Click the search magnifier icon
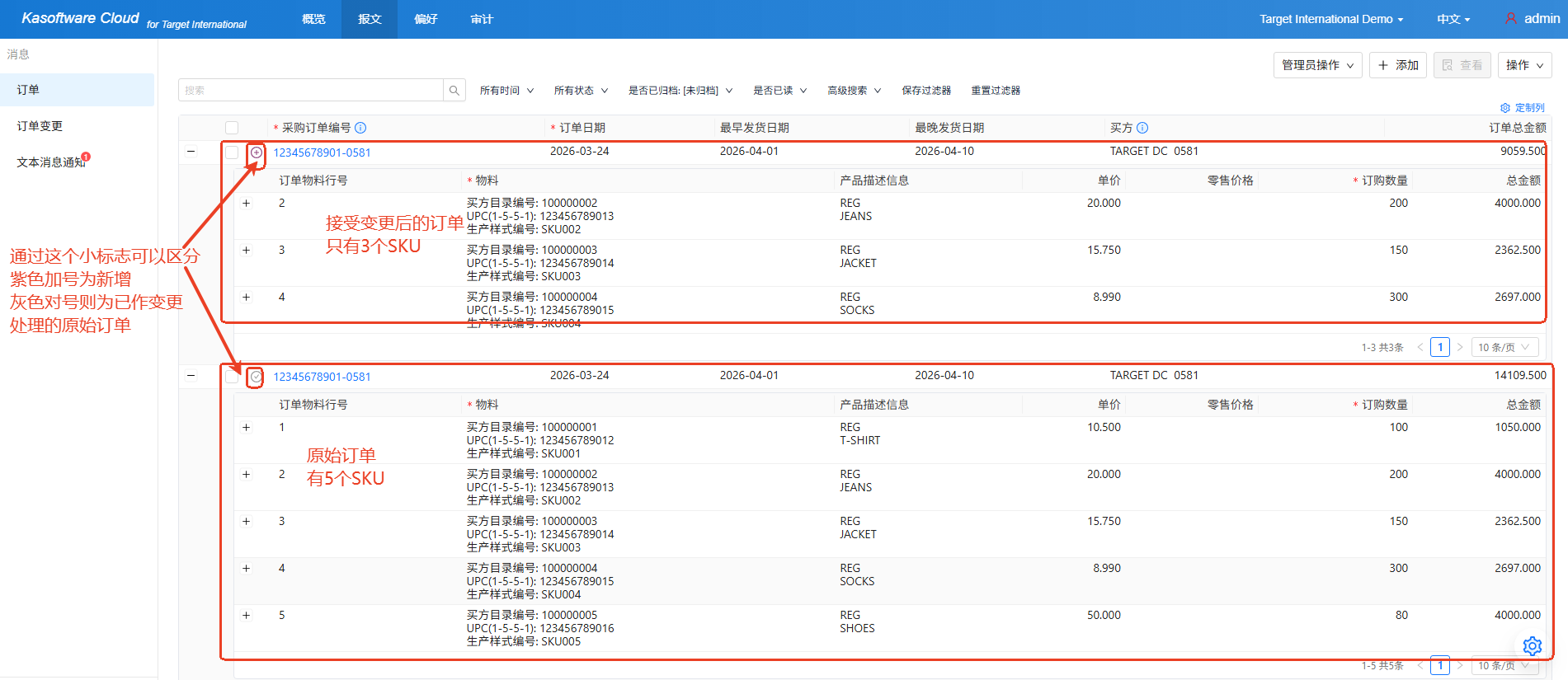 click(x=454, y=91)
